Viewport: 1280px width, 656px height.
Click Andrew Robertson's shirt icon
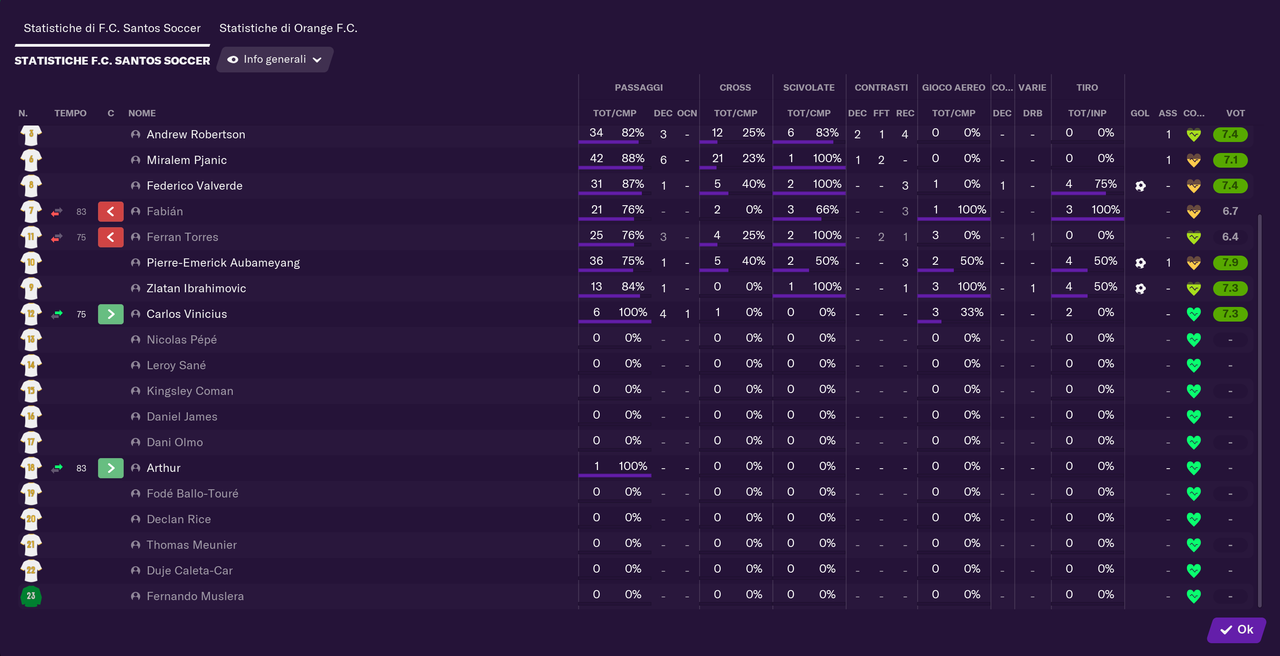31,134
